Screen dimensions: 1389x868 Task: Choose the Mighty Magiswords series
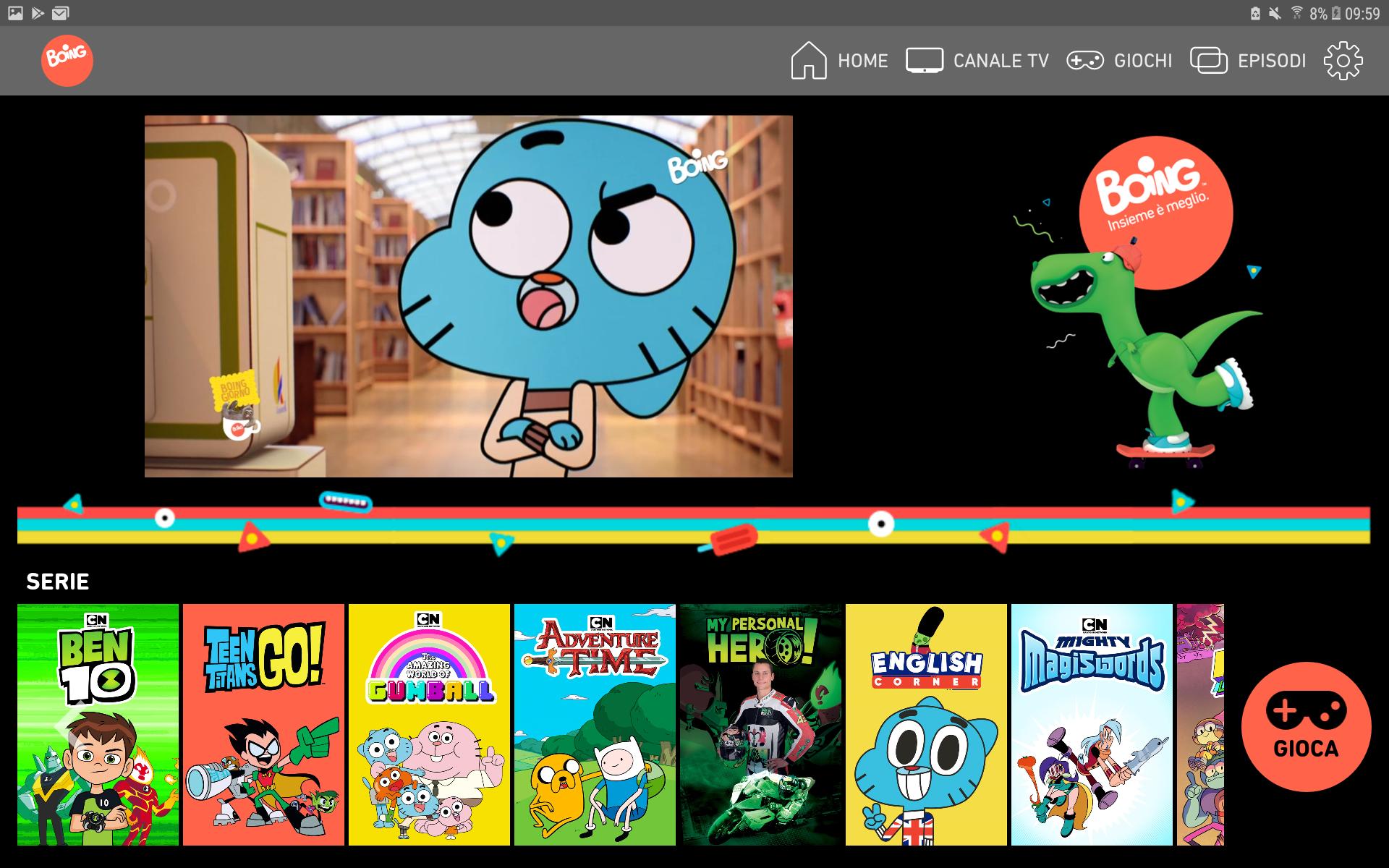1092,725
